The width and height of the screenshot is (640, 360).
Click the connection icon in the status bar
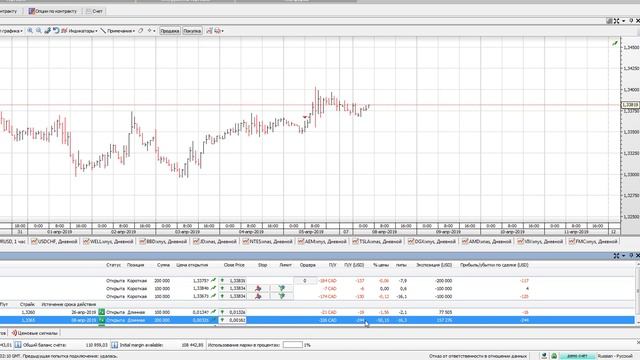[x=544, y=356]
